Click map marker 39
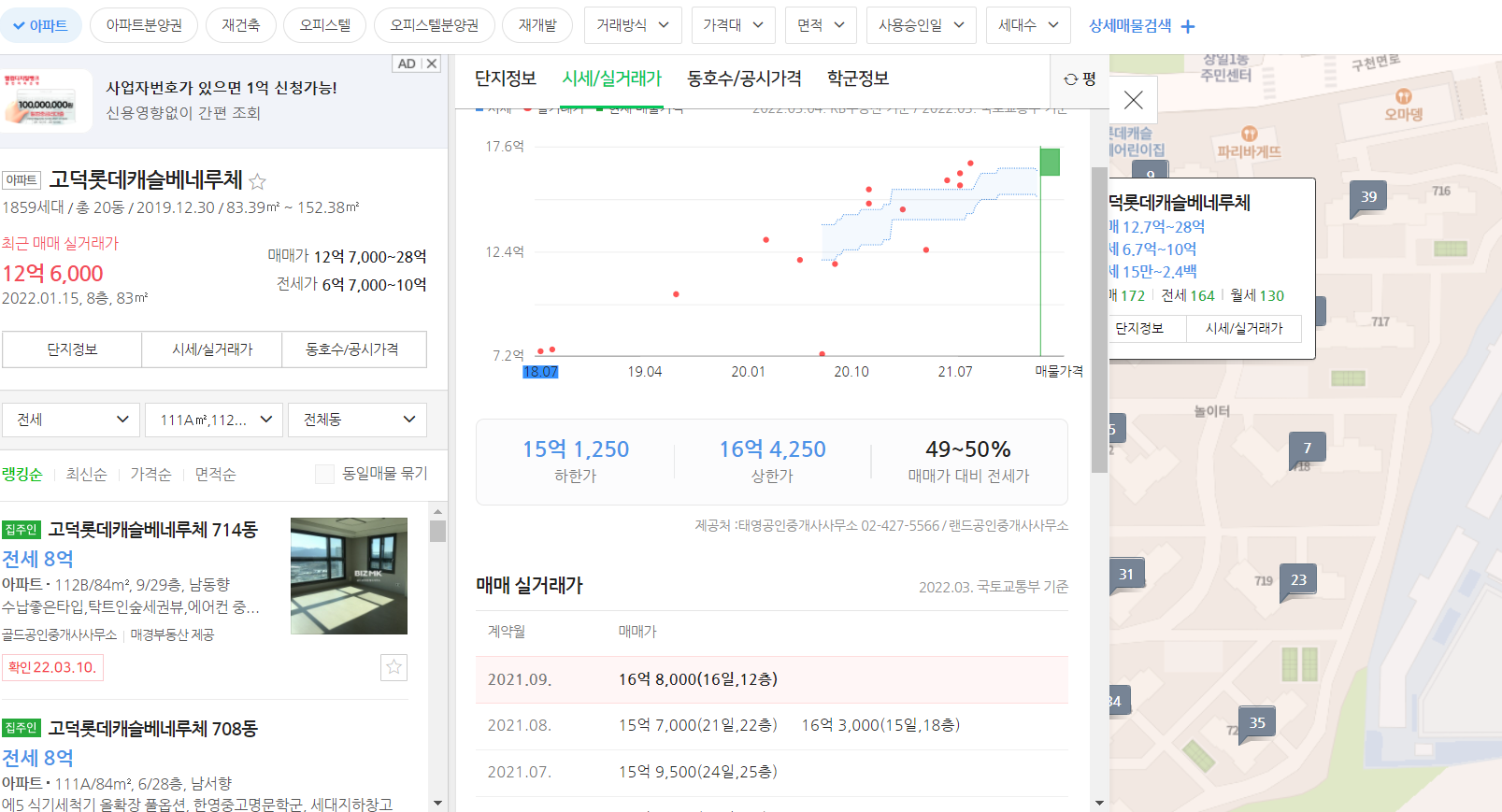The image size is (1502, 812). [x=1368, y=197]
